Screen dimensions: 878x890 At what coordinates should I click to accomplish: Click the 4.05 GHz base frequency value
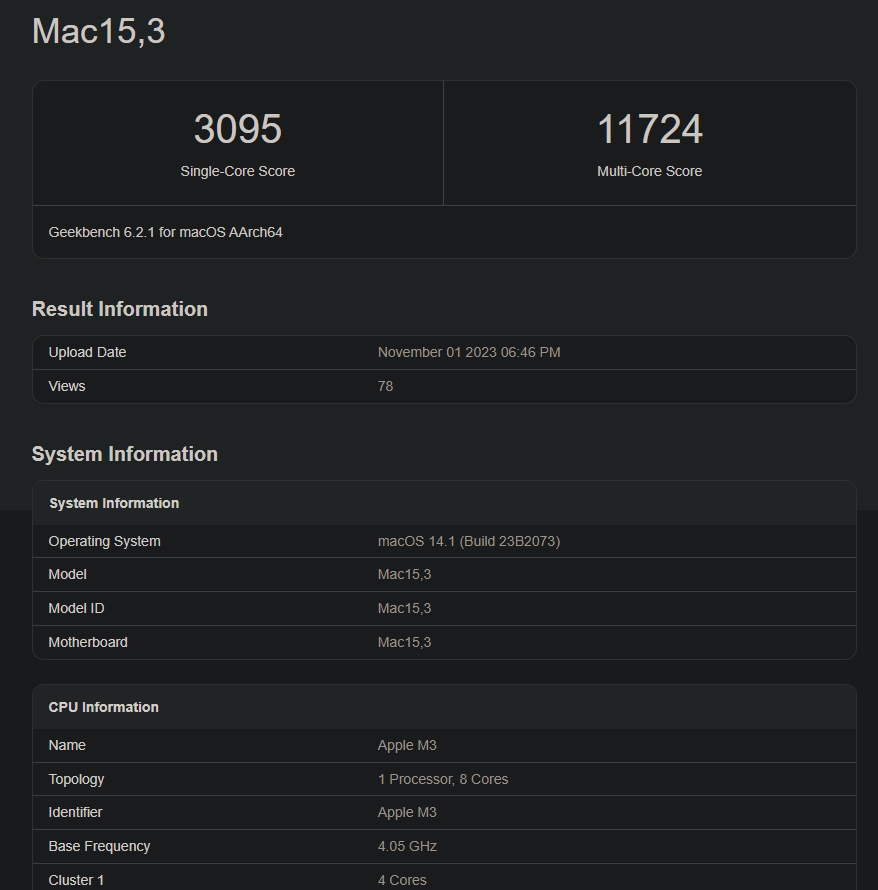[407, 846]
